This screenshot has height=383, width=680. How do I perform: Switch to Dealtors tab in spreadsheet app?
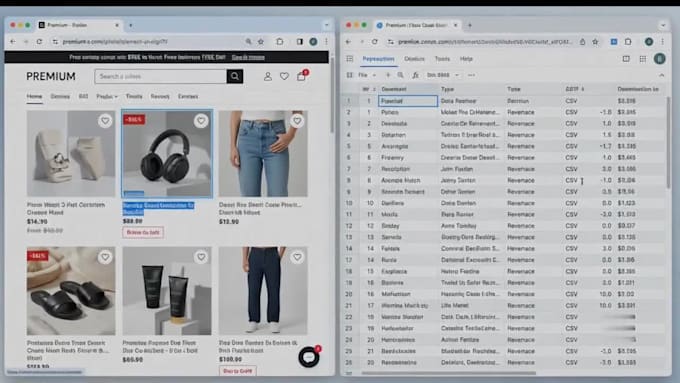click(x=414, y=59)
